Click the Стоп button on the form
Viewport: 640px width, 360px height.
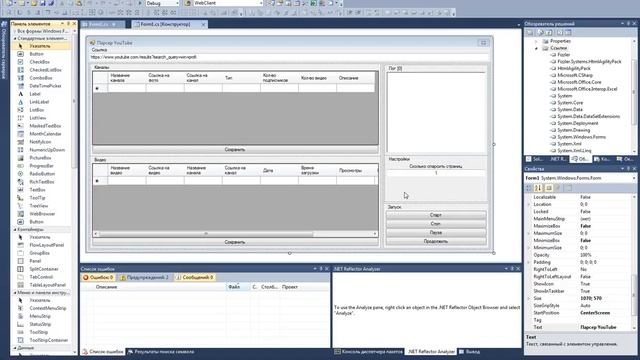pyautogui.click(x=436, y=224)
